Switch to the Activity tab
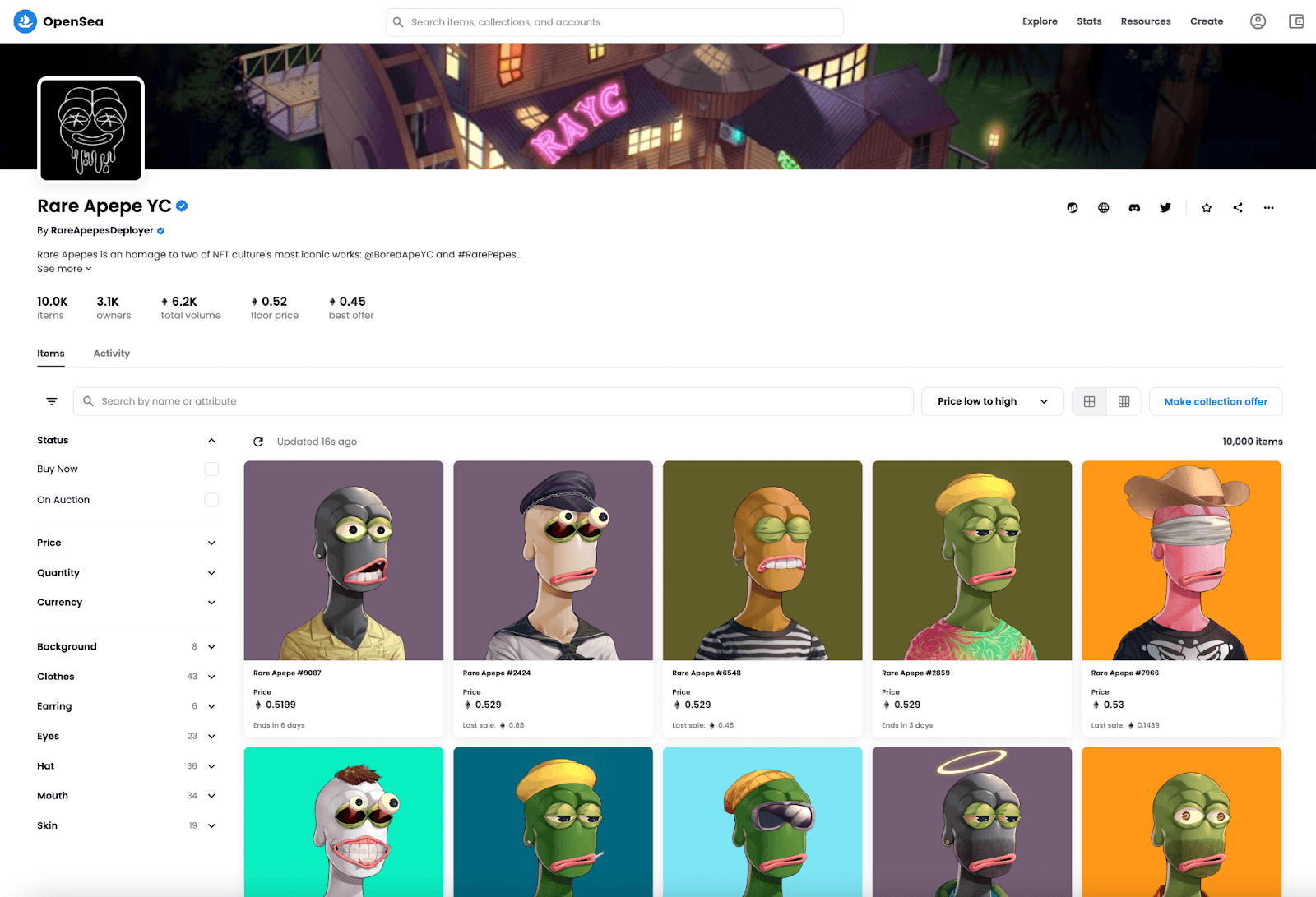 point(112,354)
